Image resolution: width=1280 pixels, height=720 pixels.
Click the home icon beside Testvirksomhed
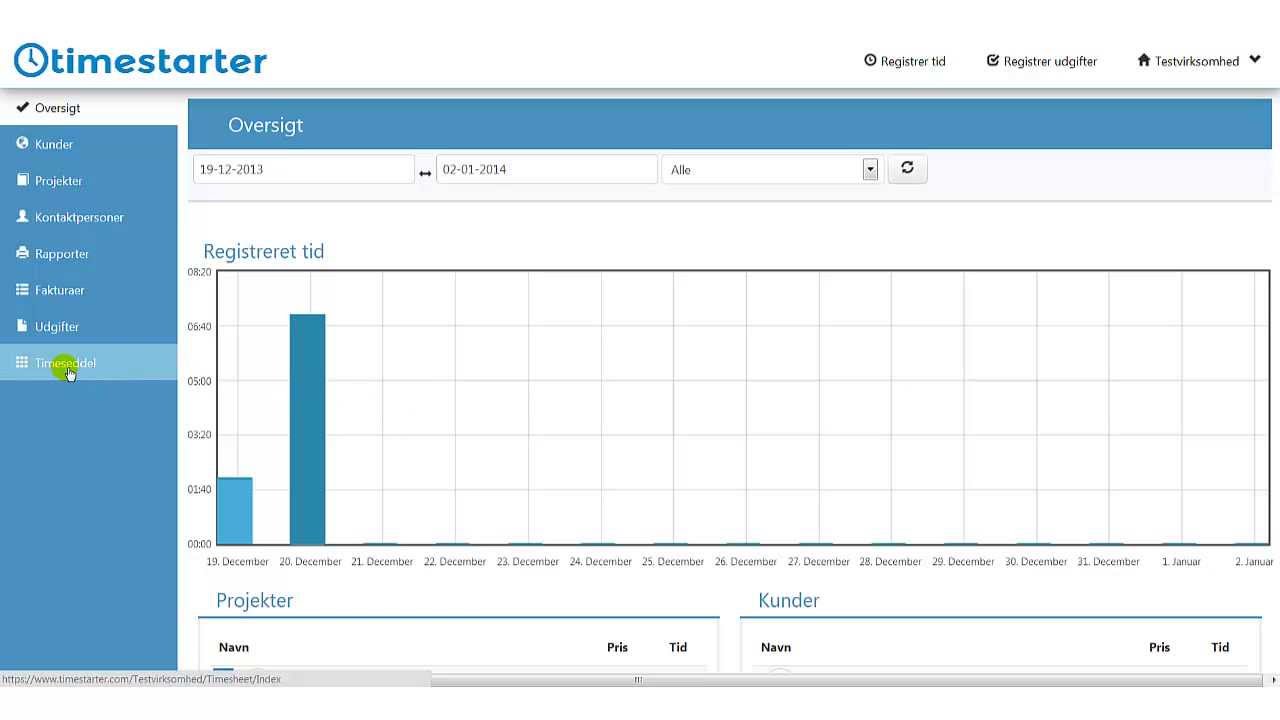coord(1144,60)
